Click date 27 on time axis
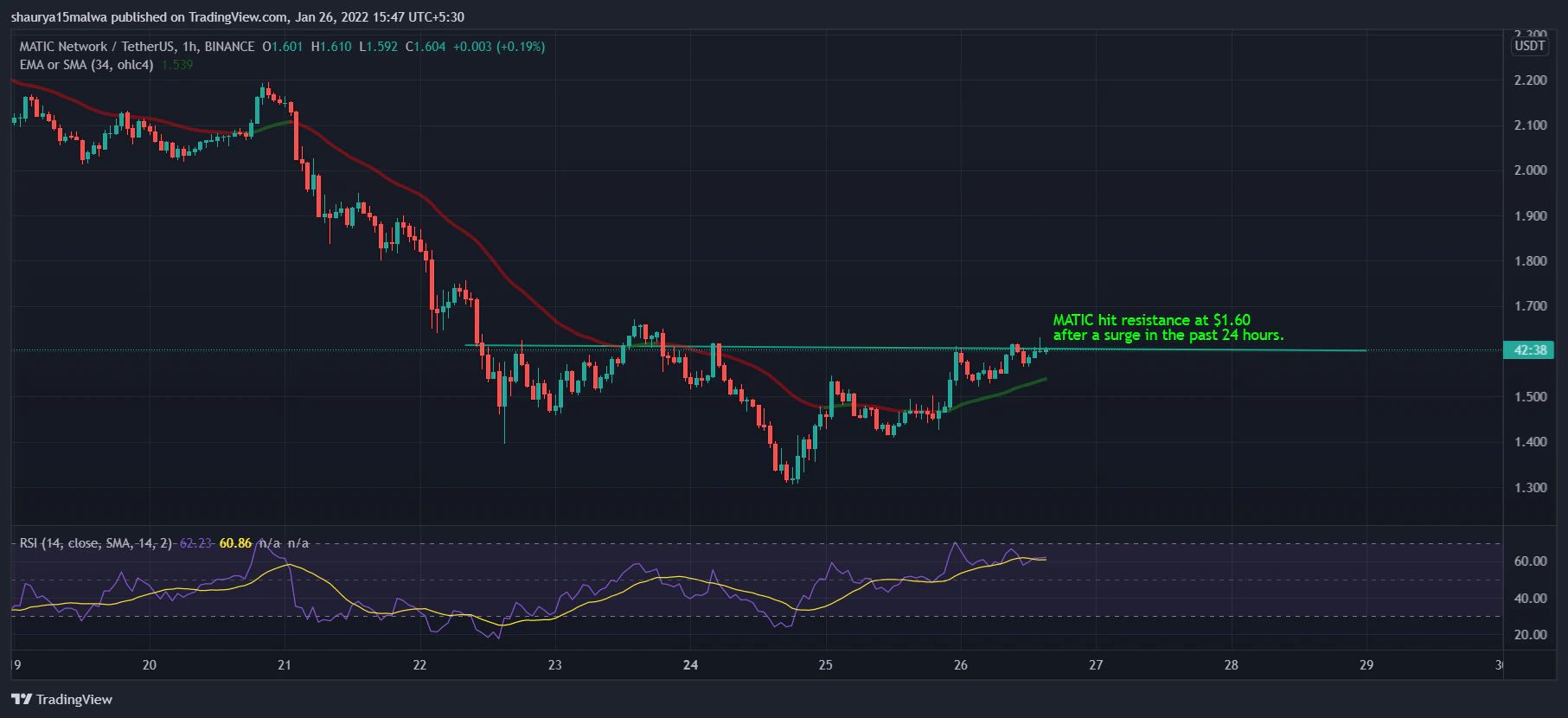1568x718 pixels. (x=1096, y=664)
